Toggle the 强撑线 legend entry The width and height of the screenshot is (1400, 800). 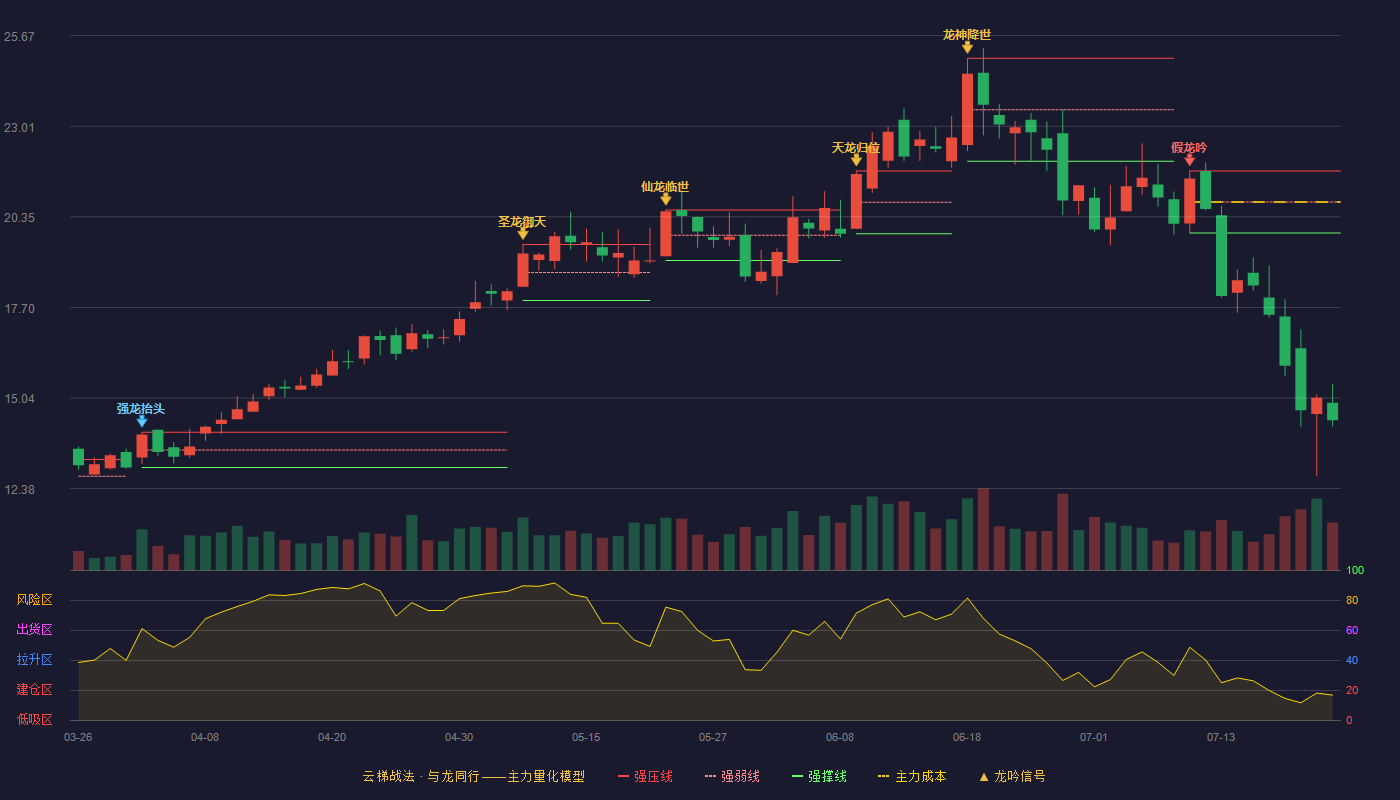pyautogui.click(x=819, y=776)
